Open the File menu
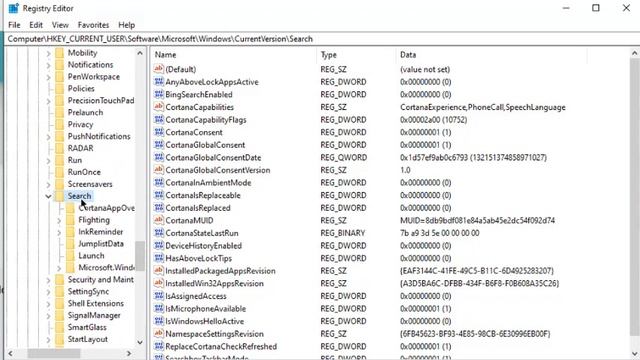Image resolution: width=640 pixels, height=360 pixels. [x=14, y=25]
